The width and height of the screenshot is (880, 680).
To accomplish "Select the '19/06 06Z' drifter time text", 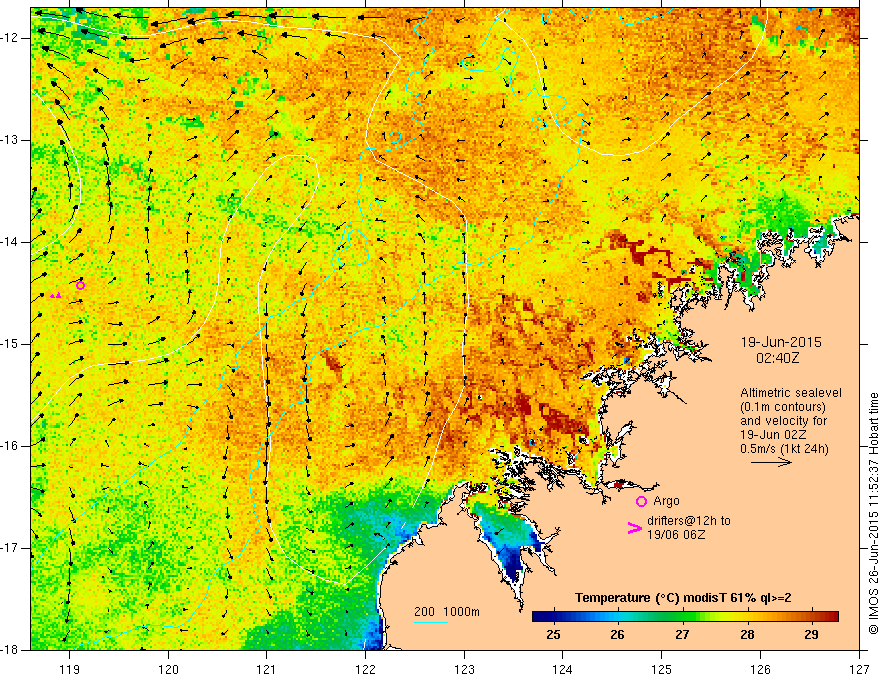I will pos(676,535).
